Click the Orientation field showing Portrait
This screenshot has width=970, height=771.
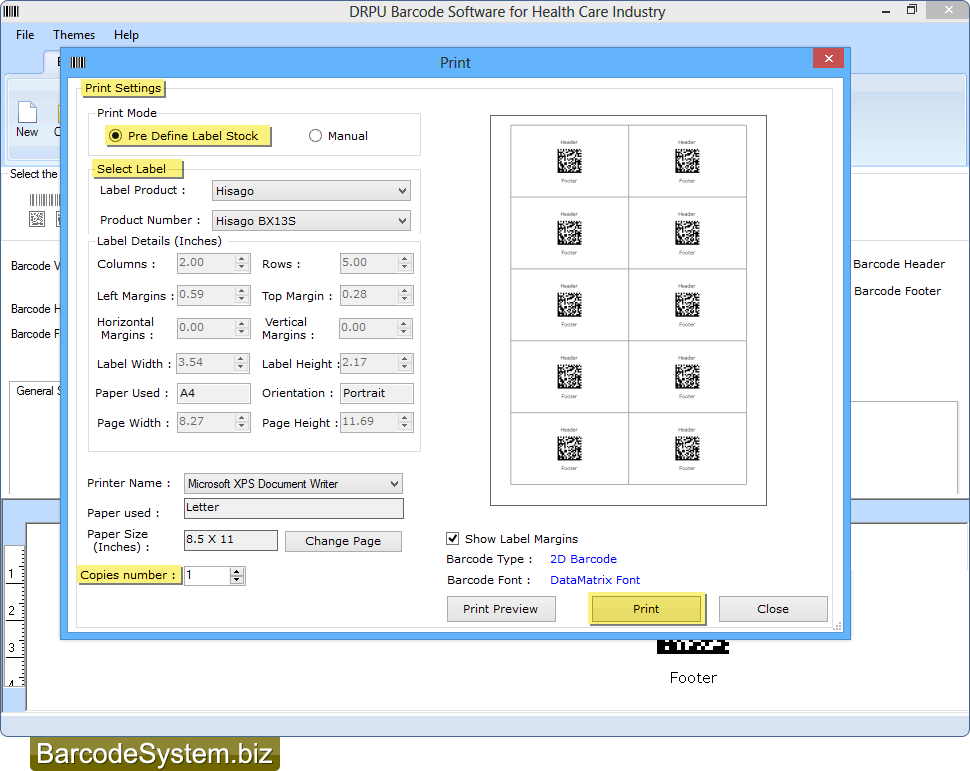(377, 393)
